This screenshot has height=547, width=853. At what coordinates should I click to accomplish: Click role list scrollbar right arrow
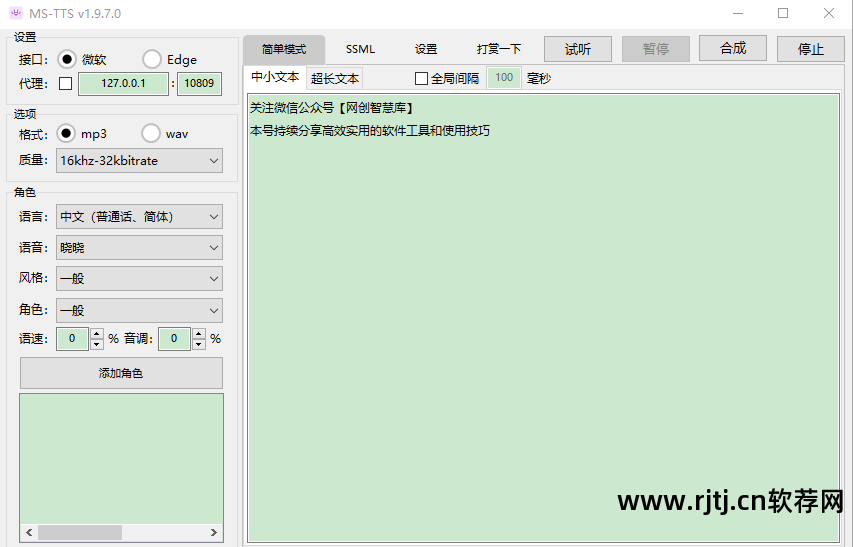tap(214, 532)
